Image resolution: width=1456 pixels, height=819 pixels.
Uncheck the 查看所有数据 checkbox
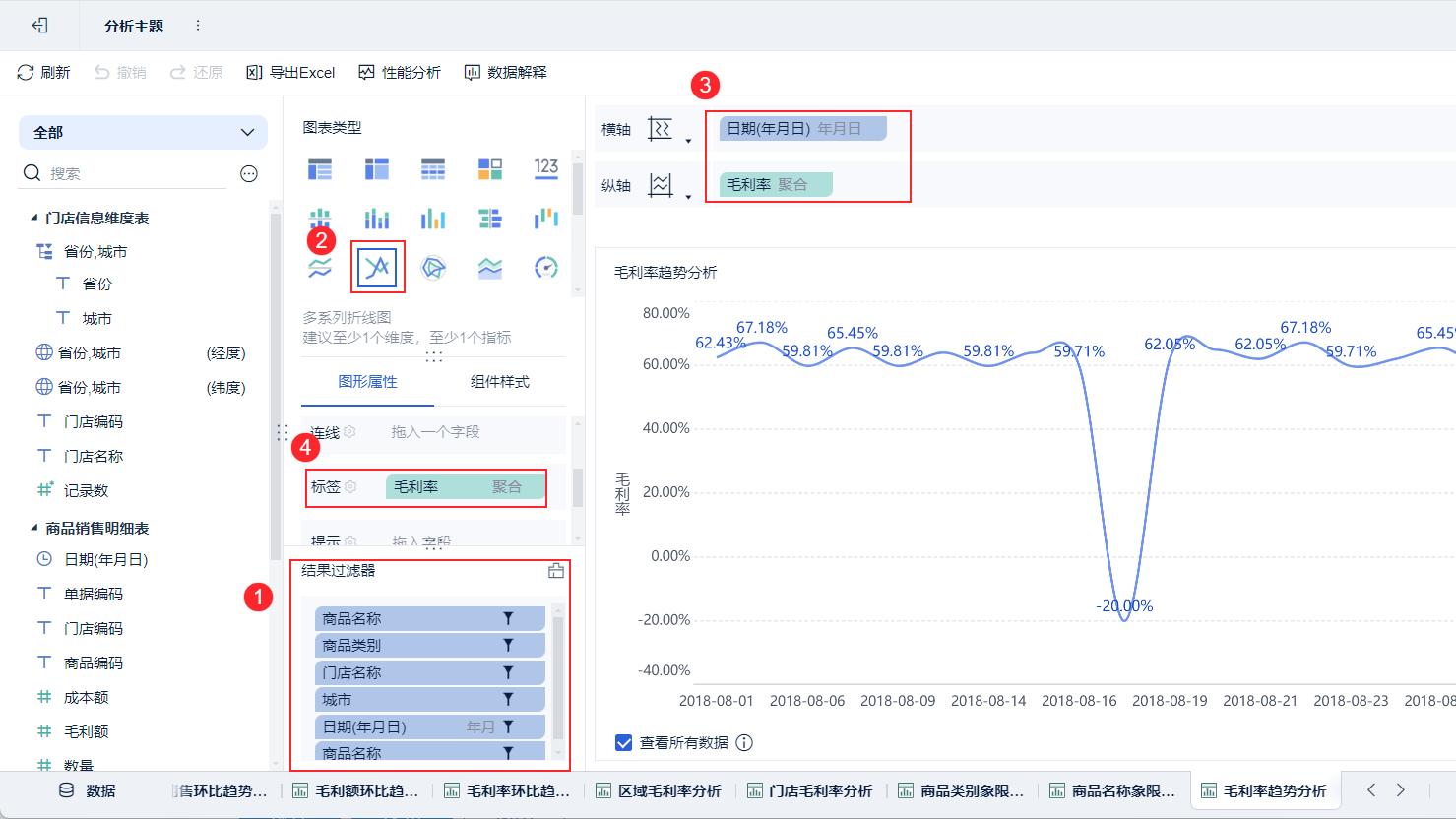pos(623,742)
